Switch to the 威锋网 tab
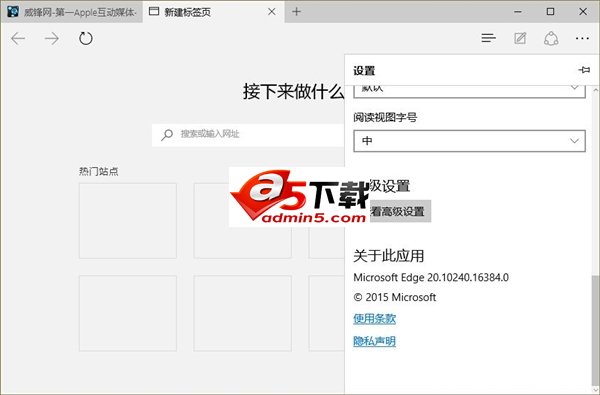The image size is (600, 395). click(x=72, y=12)
